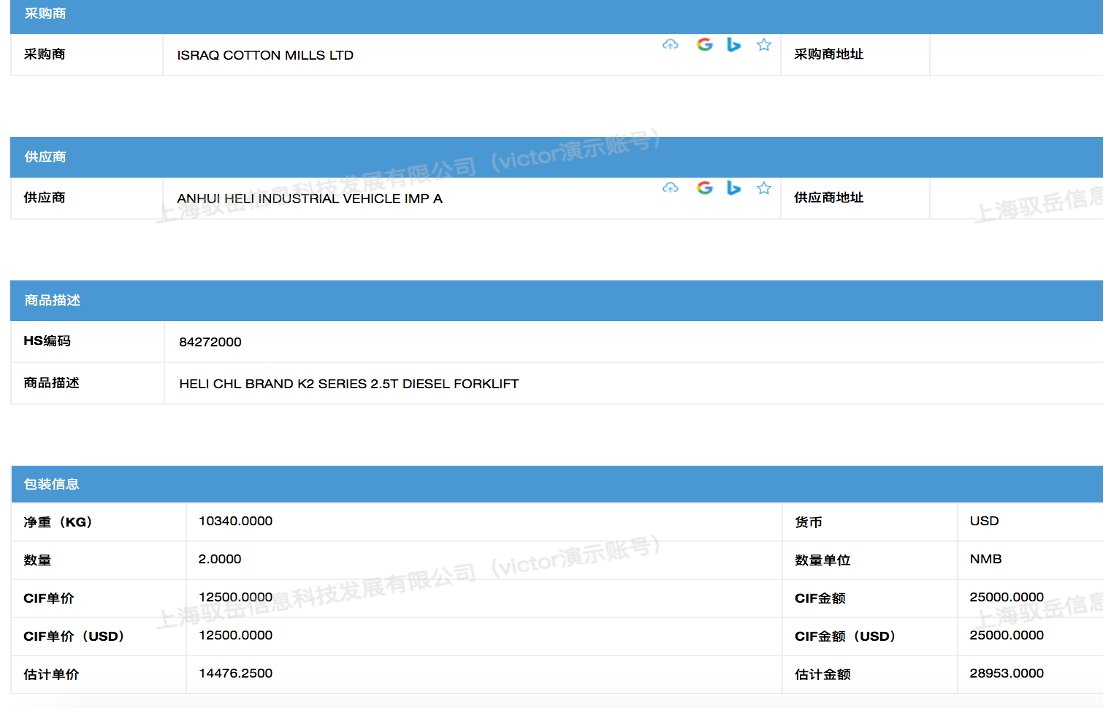Click the 商品描述 section header bar

(x=556, y=301)
